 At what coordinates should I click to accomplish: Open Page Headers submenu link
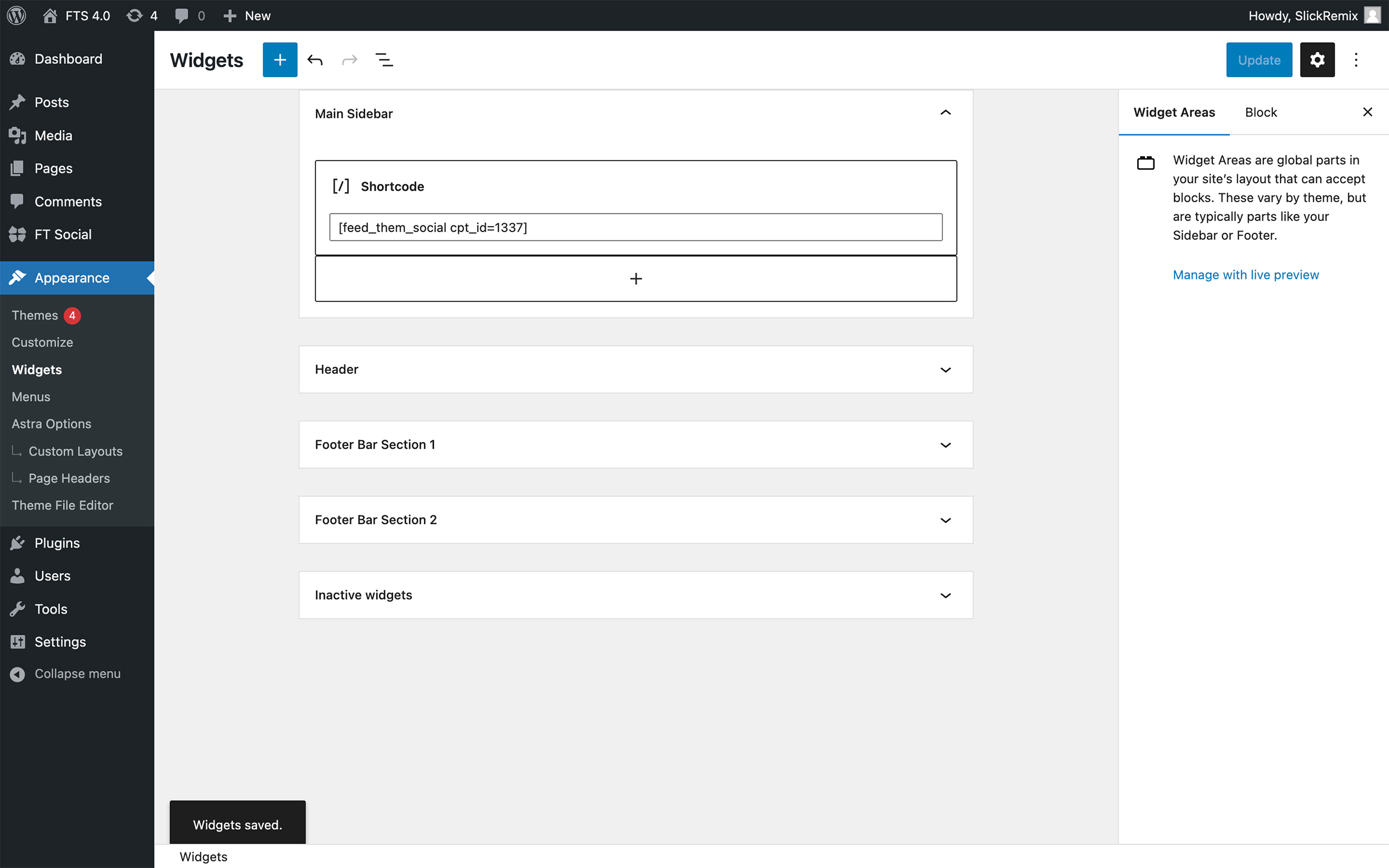coord(69,478)
